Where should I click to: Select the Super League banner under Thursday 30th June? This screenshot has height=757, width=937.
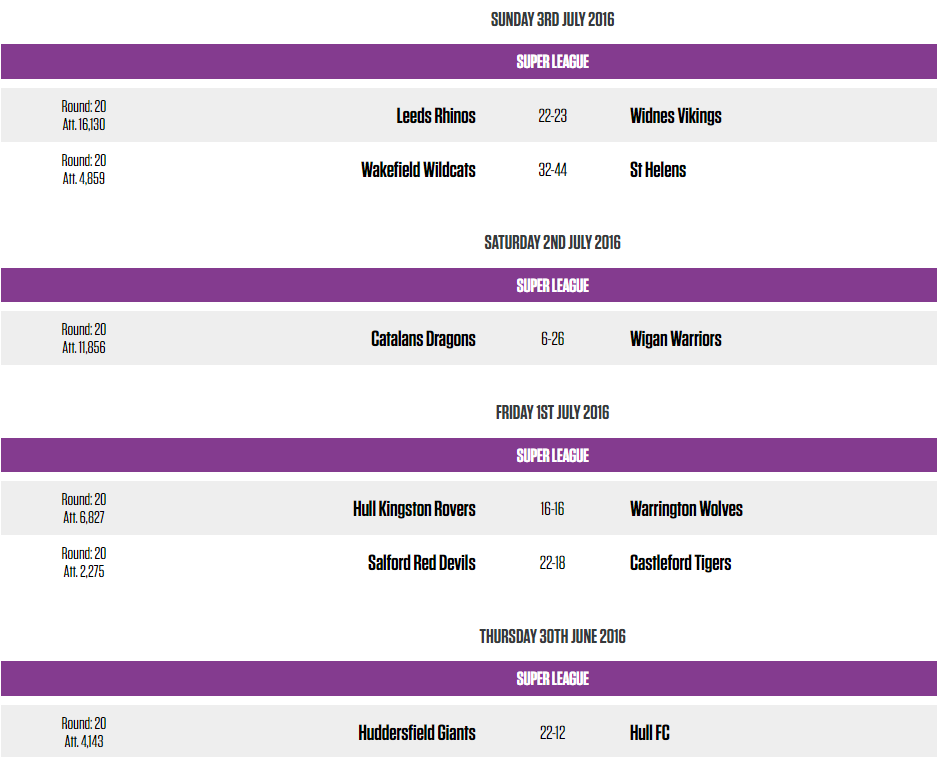pyautogui.click(x=552, y=679)
